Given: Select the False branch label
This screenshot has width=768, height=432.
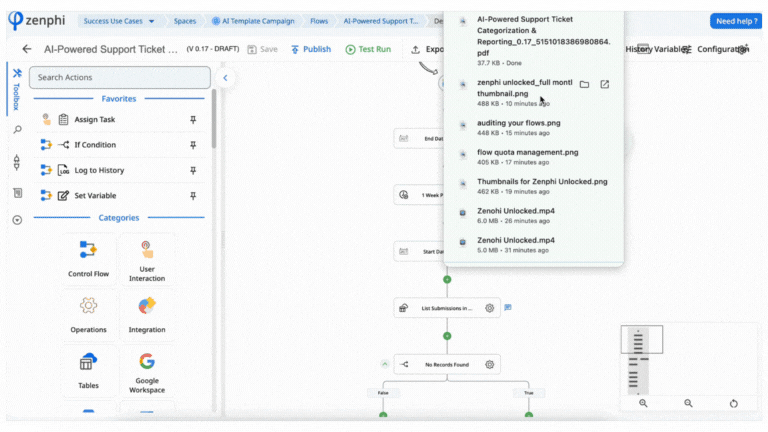Looking at the screenshot, I should pyautogui.click(x=383, y=393).
